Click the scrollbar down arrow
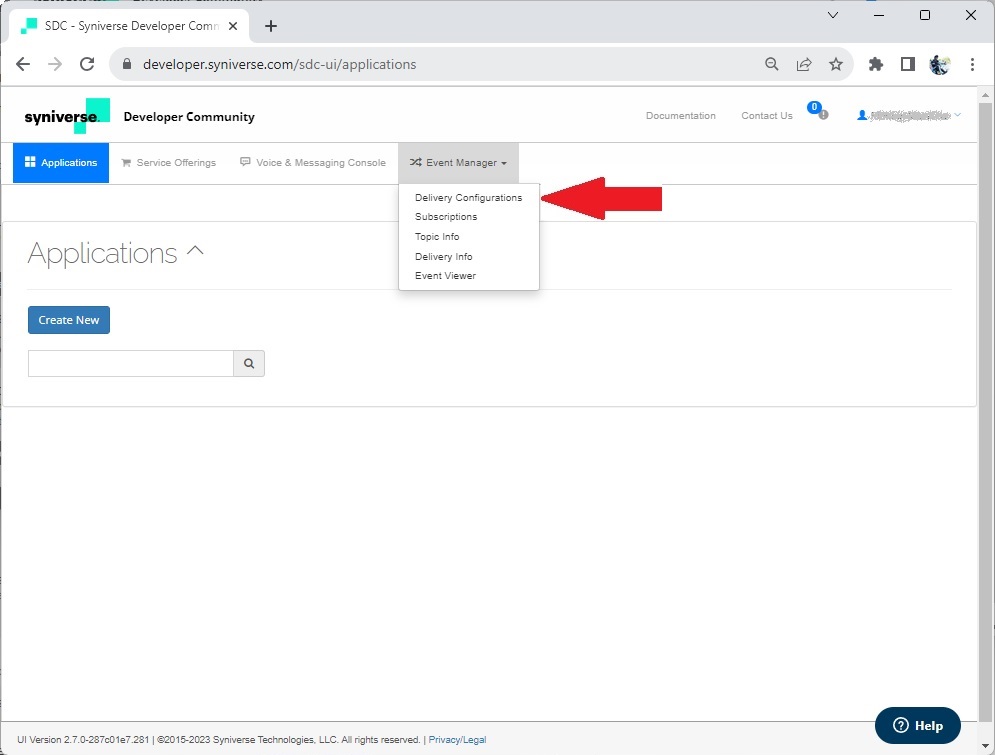The image size is (995, 755). click(985, 746)
